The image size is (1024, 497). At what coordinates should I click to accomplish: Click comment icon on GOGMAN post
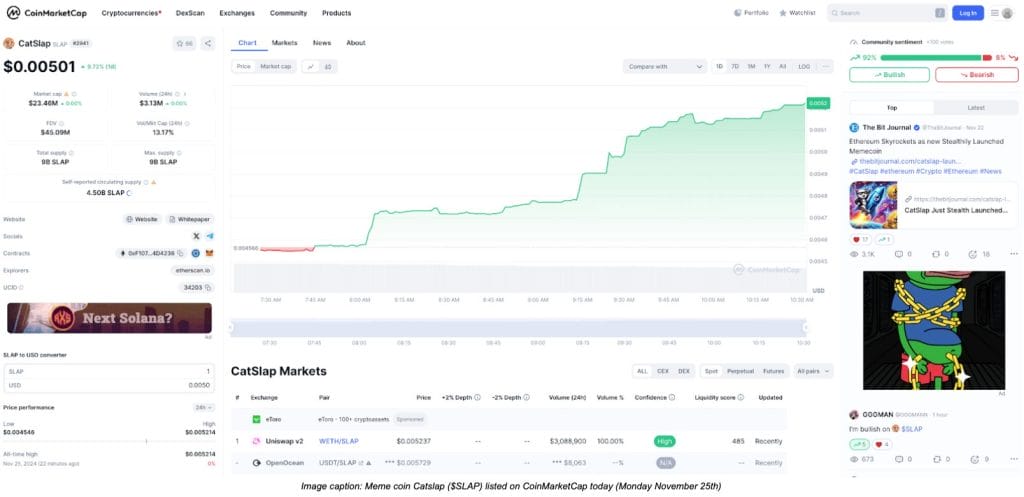pos(899,460)
